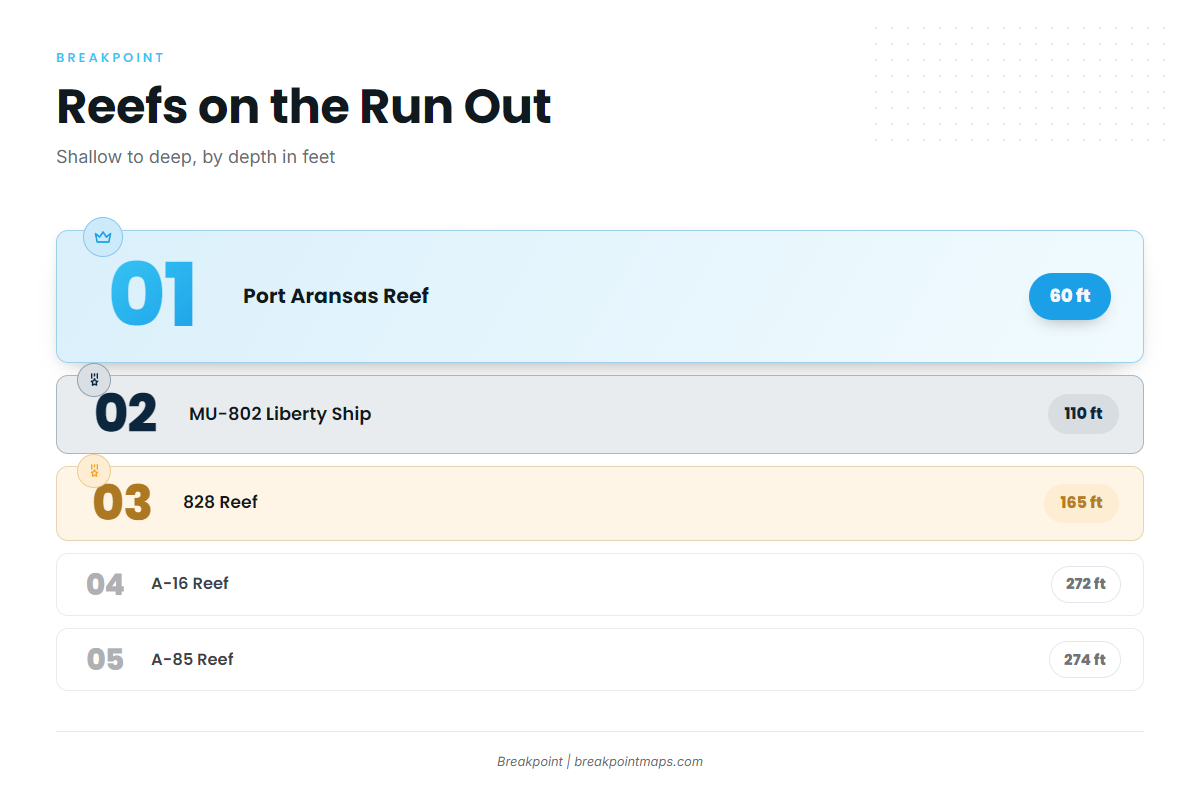Click the bronze medal icon on 828 Reef row
The image size is (1200, 796).
tap(94, 470)
